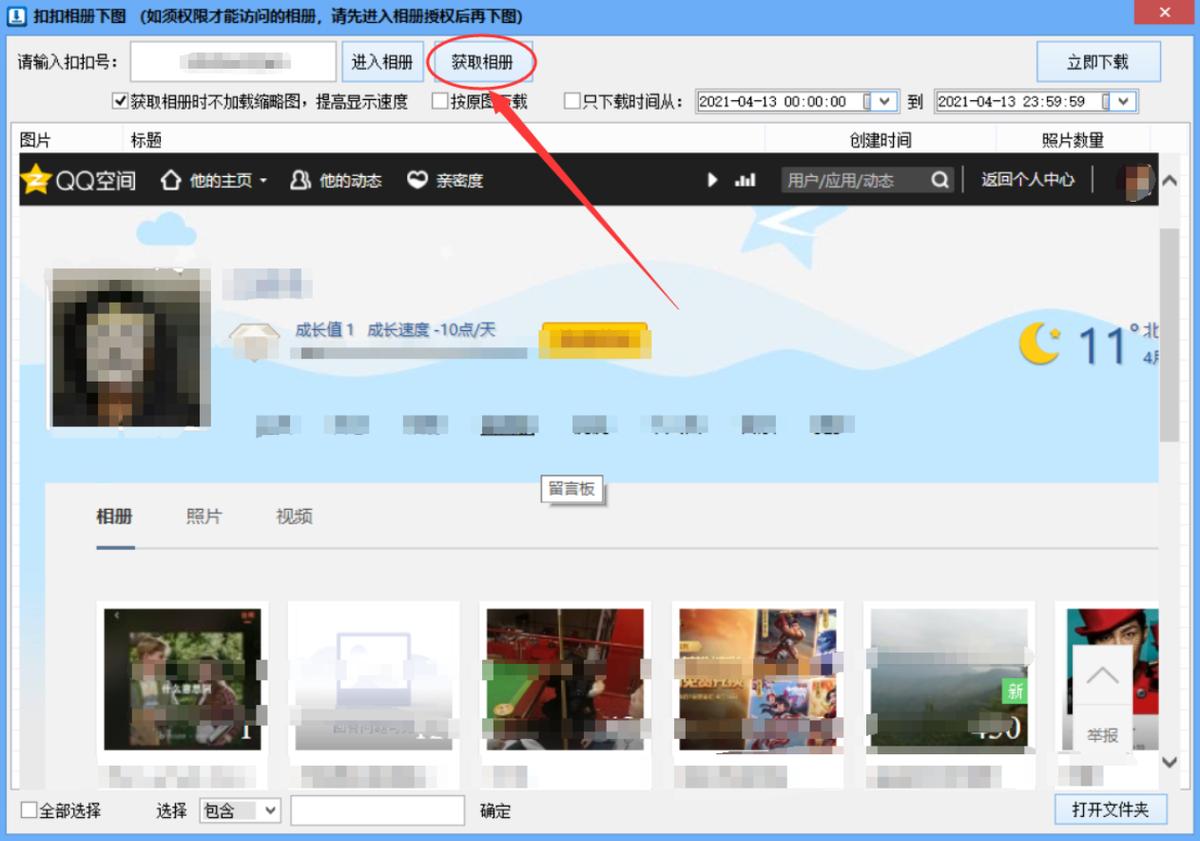The image size is (1200, 841).
Task: Open visitor statistics via bar chart icon
Action: click(744, 180)
